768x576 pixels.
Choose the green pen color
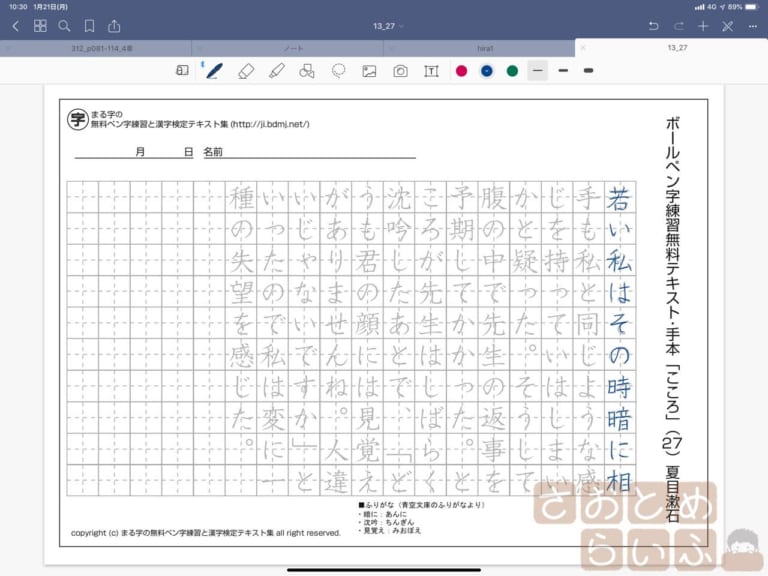[x=512, y=71]
